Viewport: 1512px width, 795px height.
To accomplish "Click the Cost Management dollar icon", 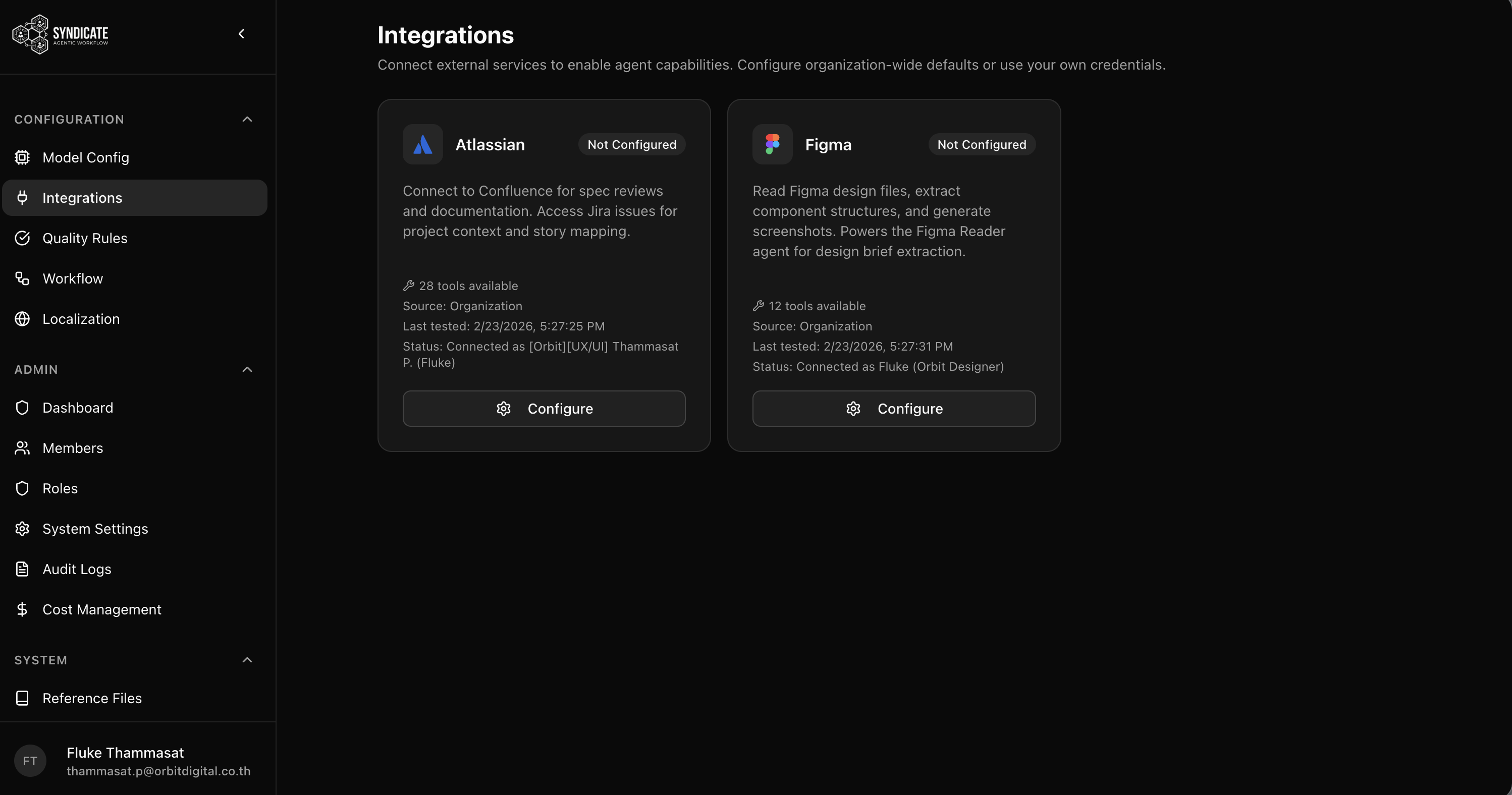I will 22,609.
